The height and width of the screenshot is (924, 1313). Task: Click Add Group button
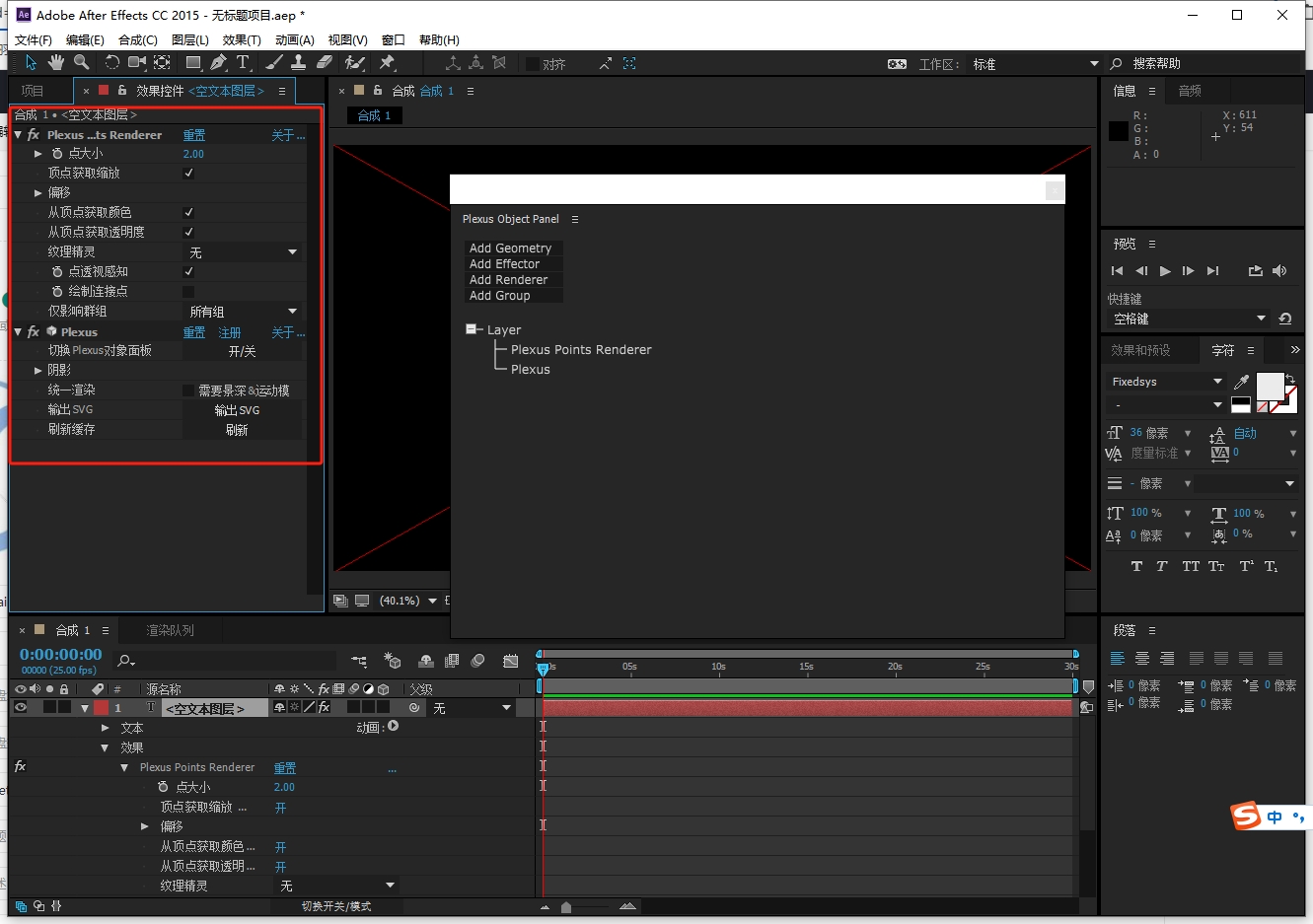click(514, 296)
